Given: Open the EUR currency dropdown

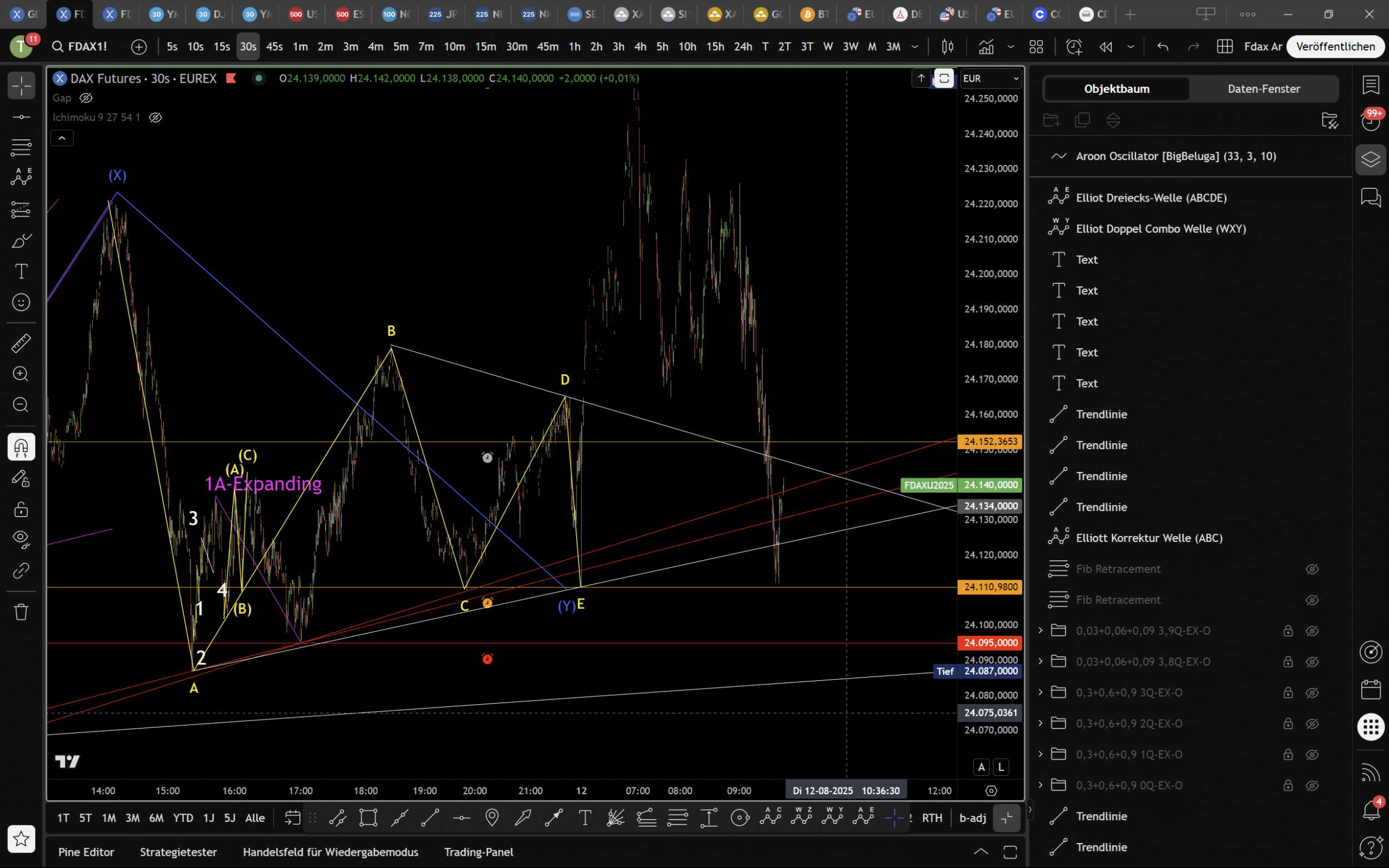Looking at the screenshot, I should tap(991, 78).
